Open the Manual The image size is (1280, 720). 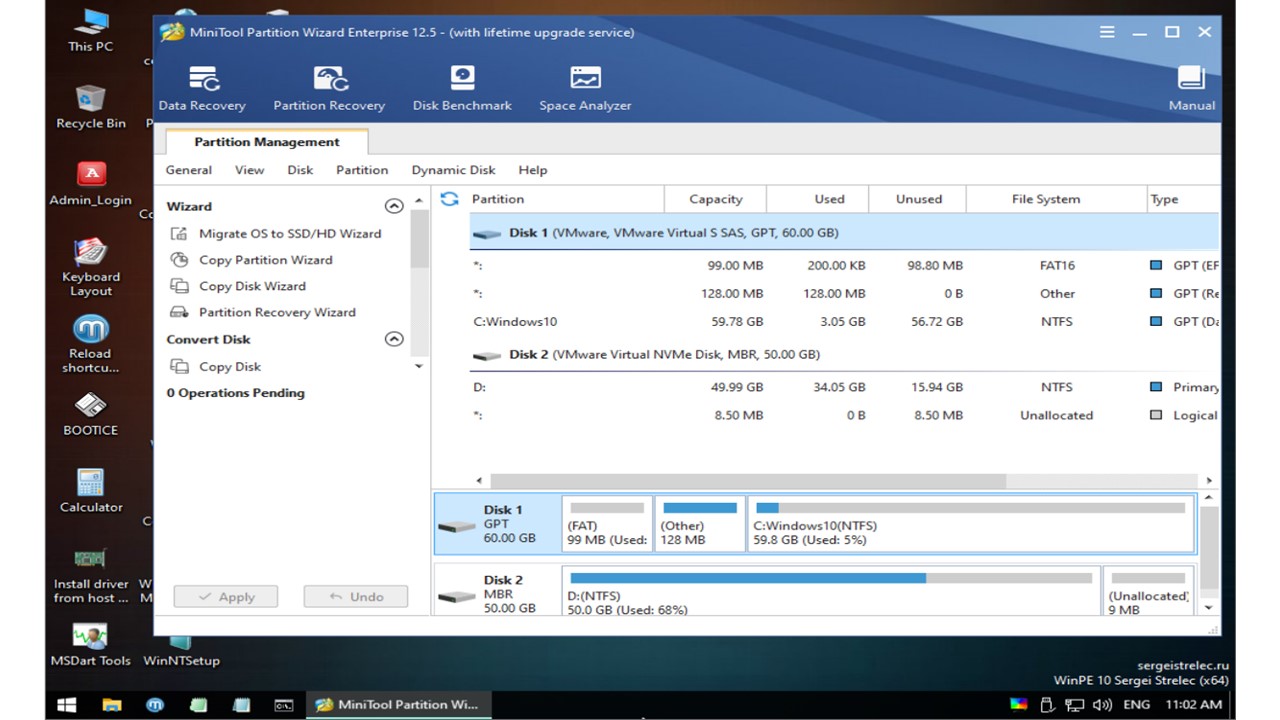click(1191, 89)
